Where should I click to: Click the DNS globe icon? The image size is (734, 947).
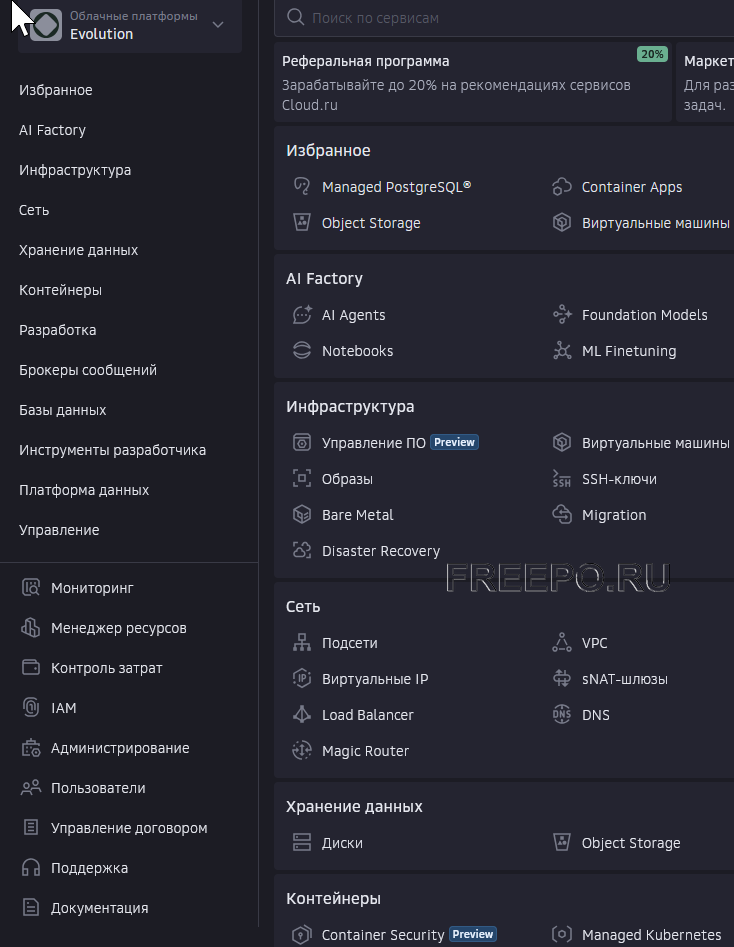562,714
